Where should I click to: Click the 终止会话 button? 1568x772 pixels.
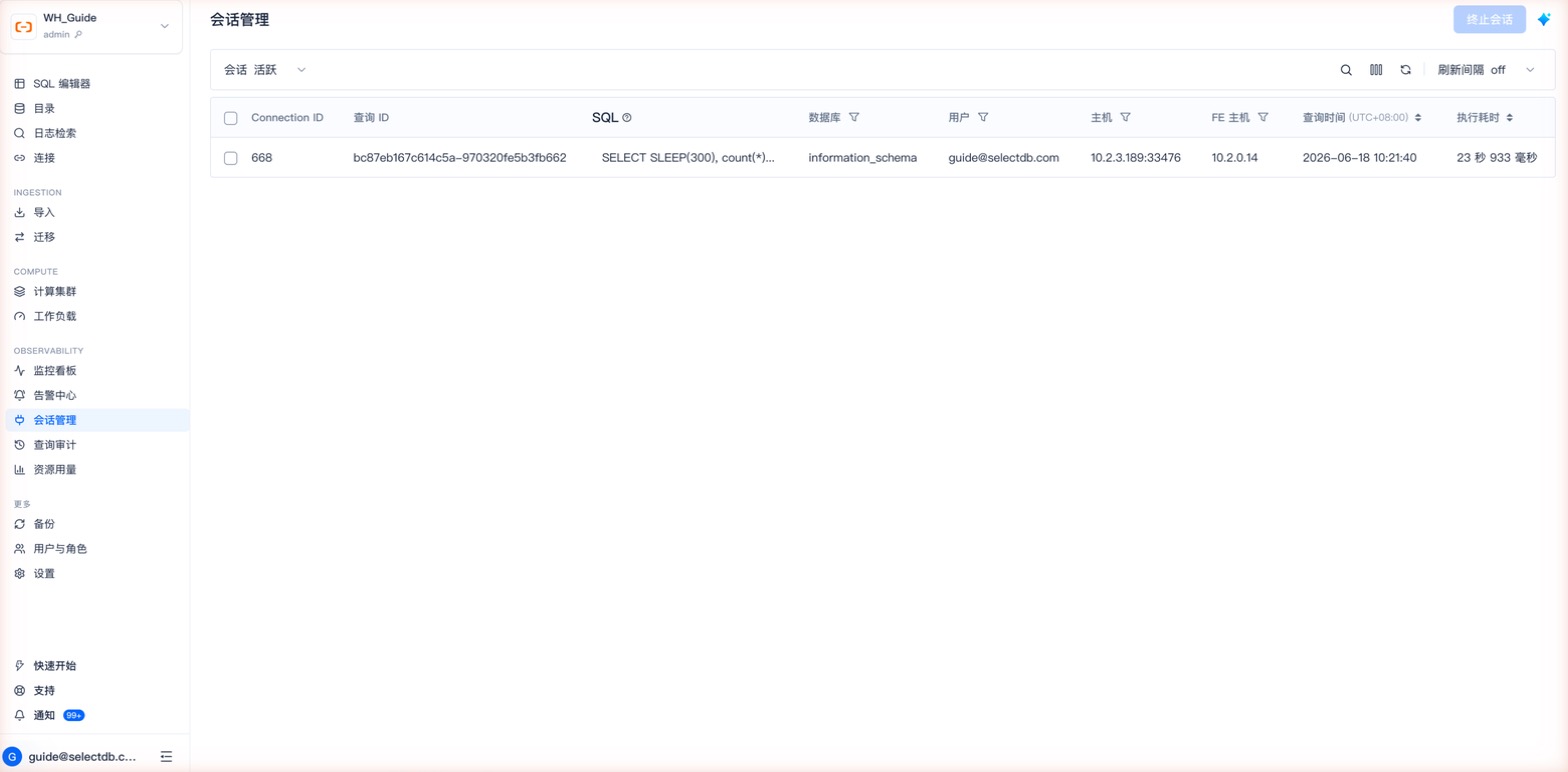pos(1489,20)
